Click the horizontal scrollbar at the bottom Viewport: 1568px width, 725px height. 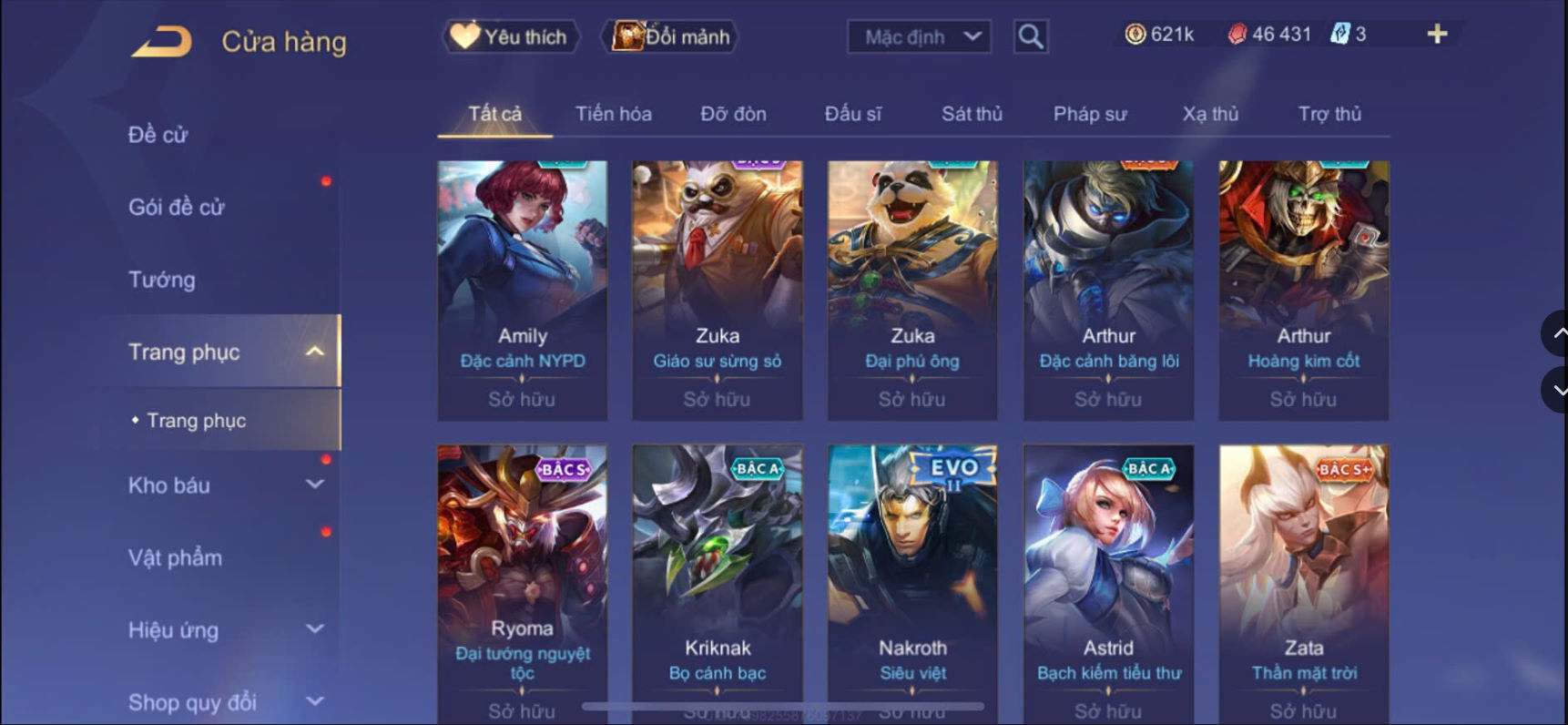tap(783, 706)
